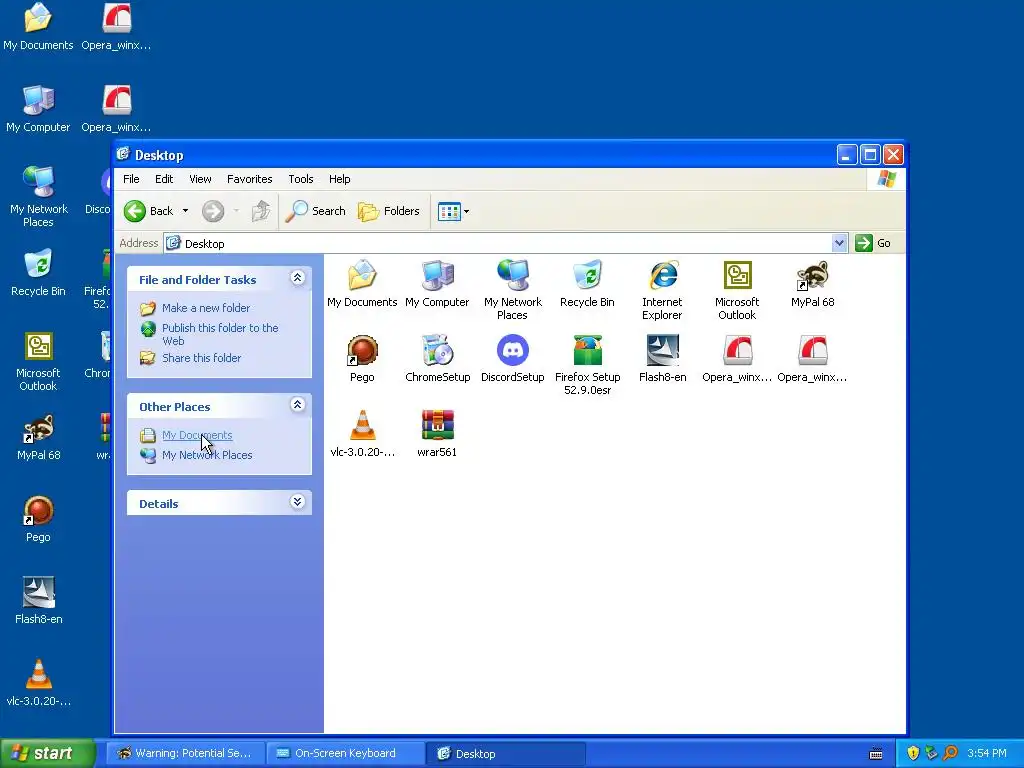
Task: Switch to On-Screen Keyboard taskbar button
Action: [345, 754]
